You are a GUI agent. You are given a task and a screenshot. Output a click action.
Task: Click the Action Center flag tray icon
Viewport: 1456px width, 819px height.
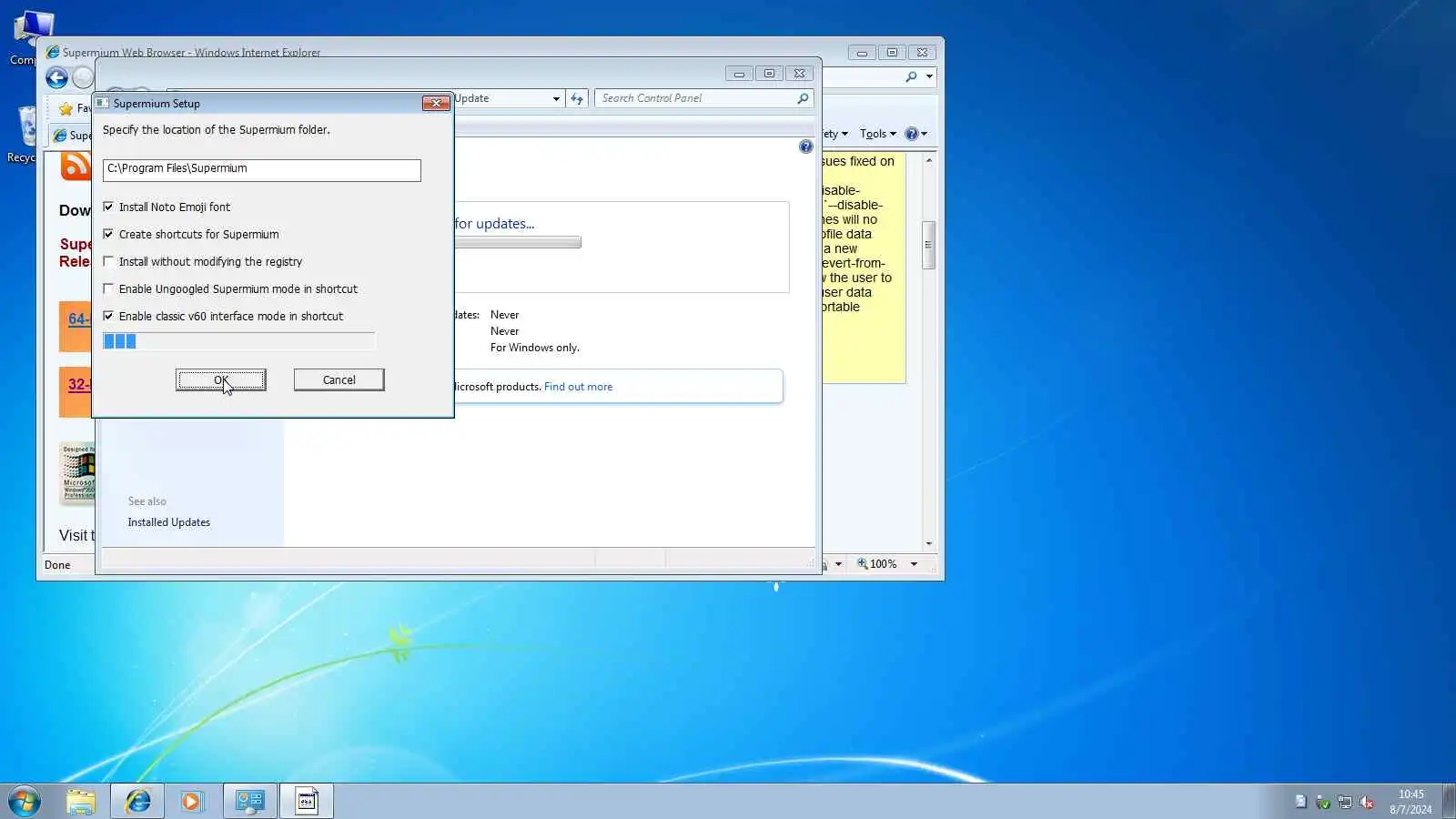pos(1301,802)
